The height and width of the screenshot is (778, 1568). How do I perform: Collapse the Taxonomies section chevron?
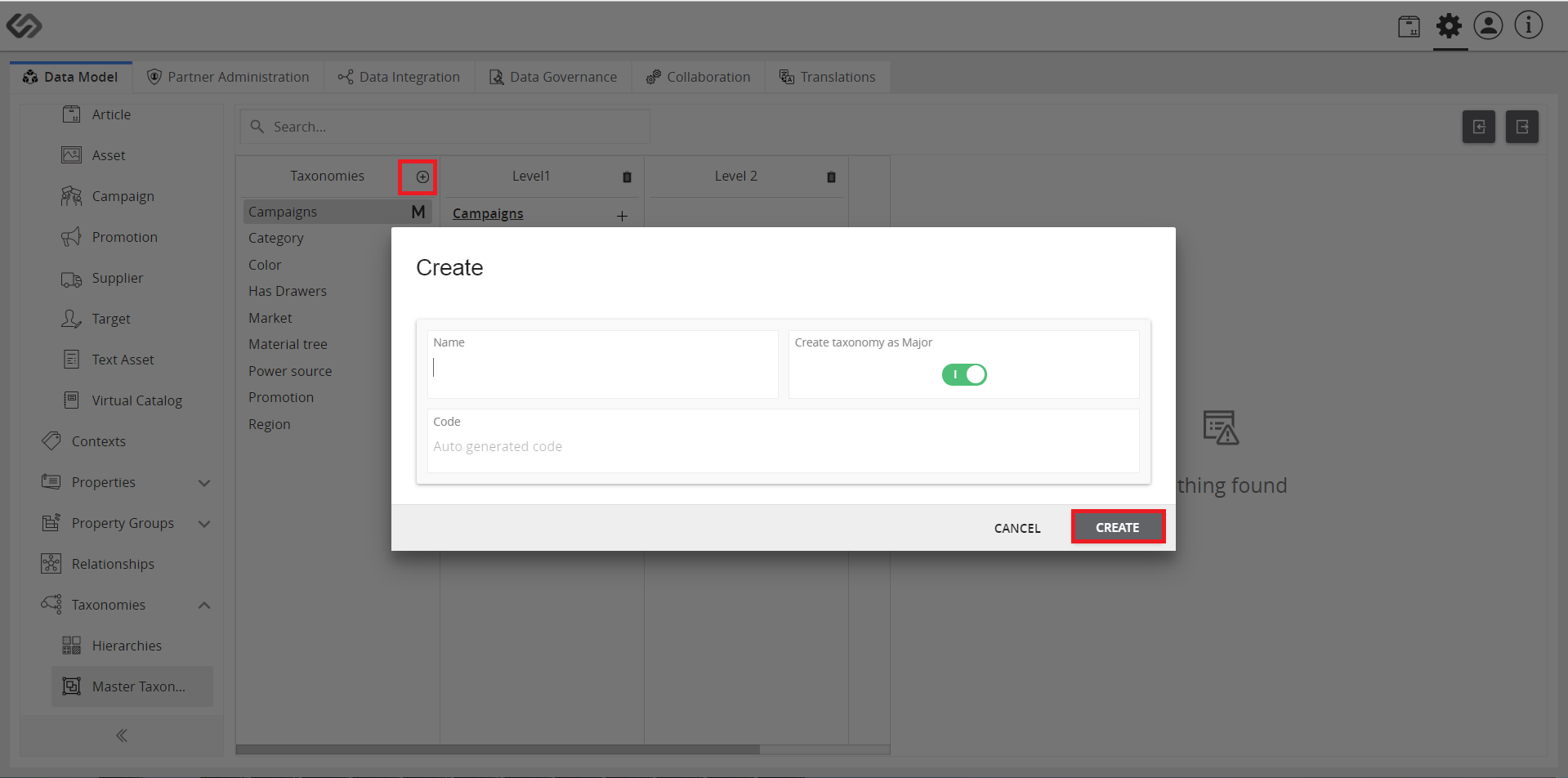click(x=204, y=605)
